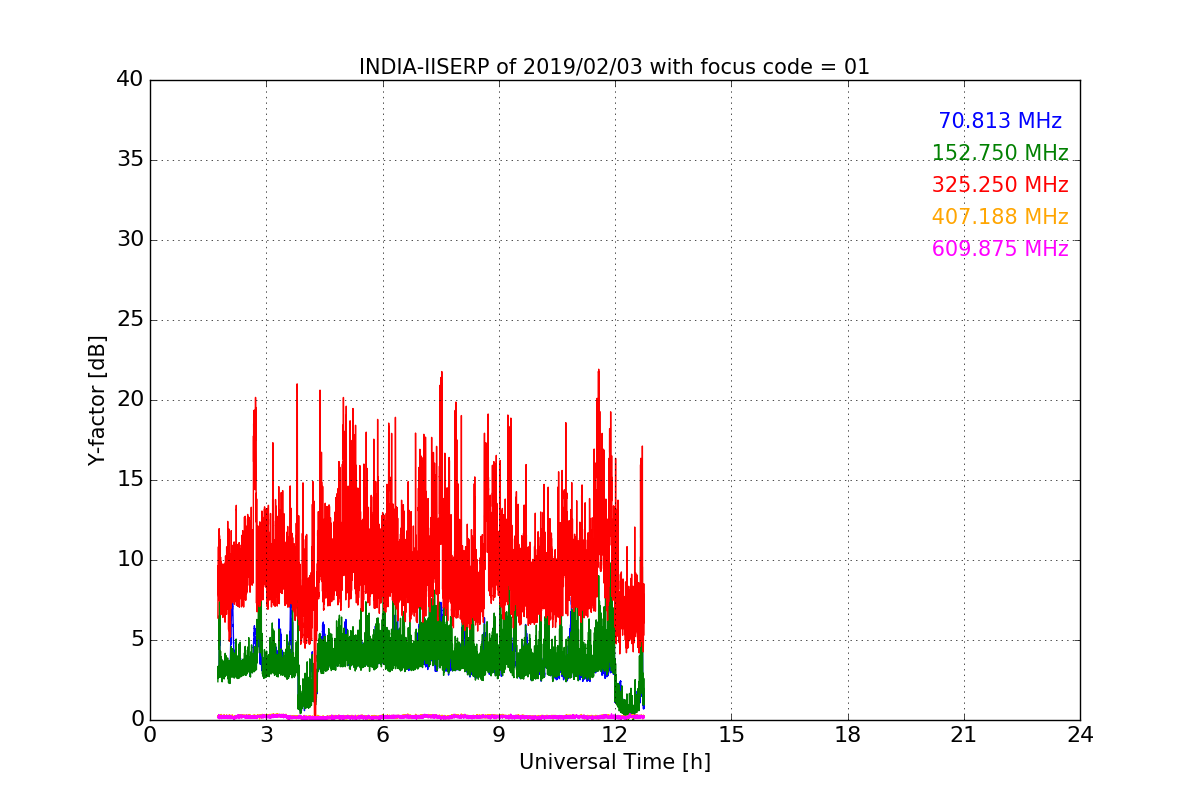Select the 609.875 MHz legend label
1200x800 pixels.
coord(1000,249)
